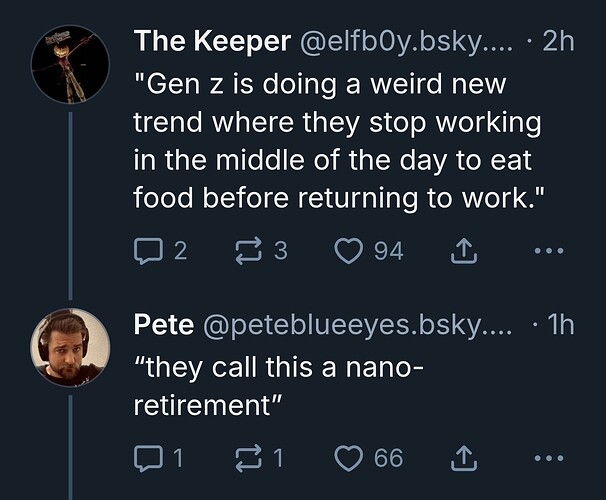Open the @peteblueeyes.bsky handle link
The height and width of the screenshot is (500, 606).
click(x=358, y=325)
